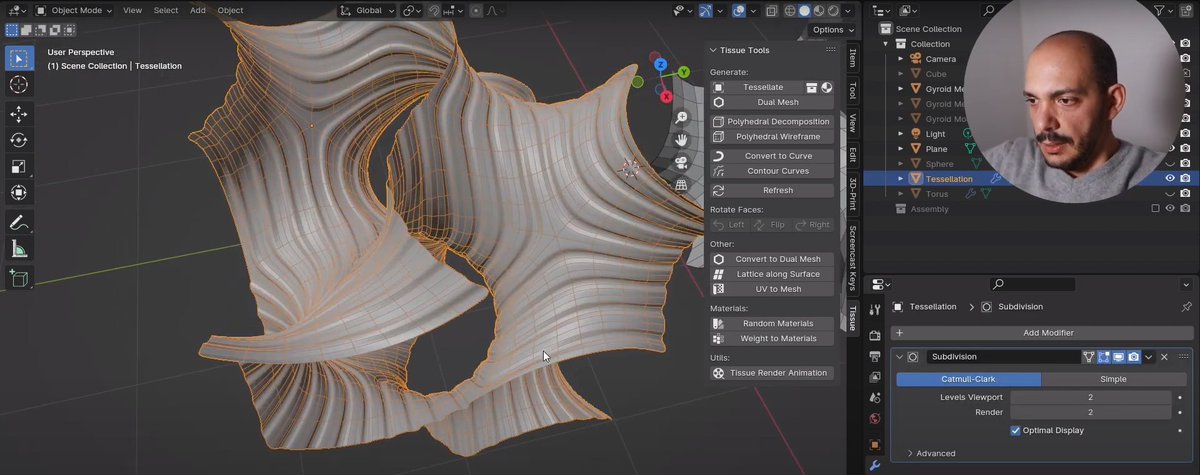Image resolution: width=1200 pixels, height=475 pixels.
Task: Open the View Layer properties tab icon
Action: pyautogui.click(x=875, y=377)
